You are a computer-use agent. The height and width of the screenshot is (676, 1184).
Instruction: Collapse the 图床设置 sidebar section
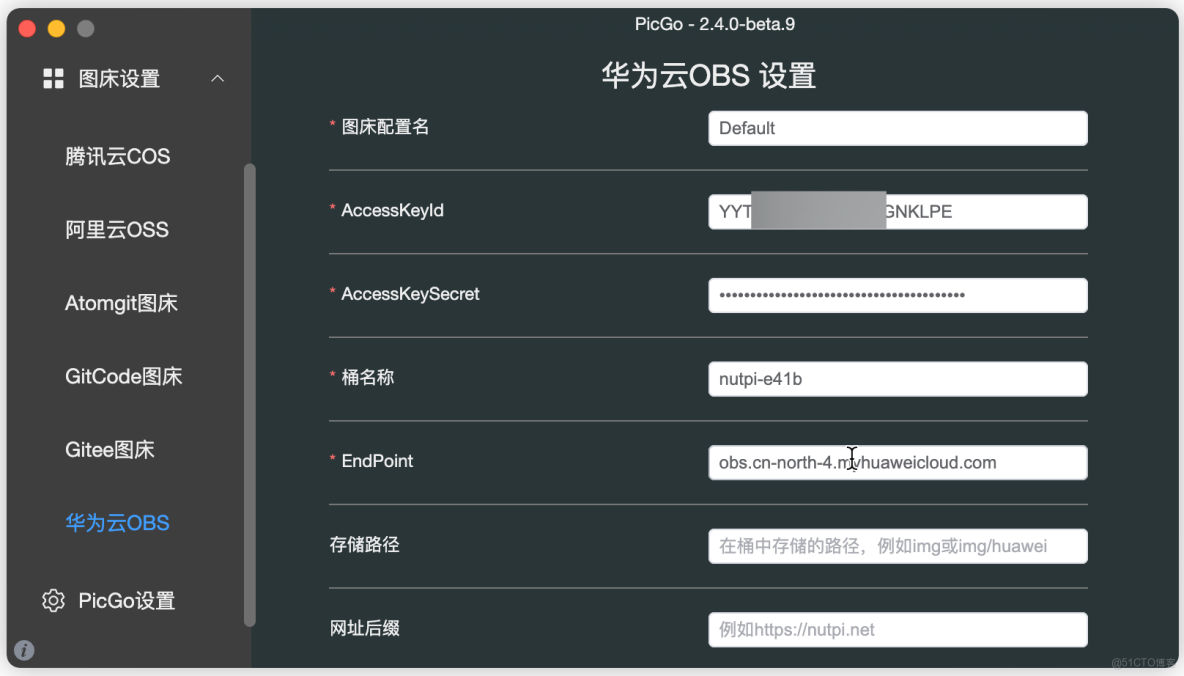pos(218,78)
